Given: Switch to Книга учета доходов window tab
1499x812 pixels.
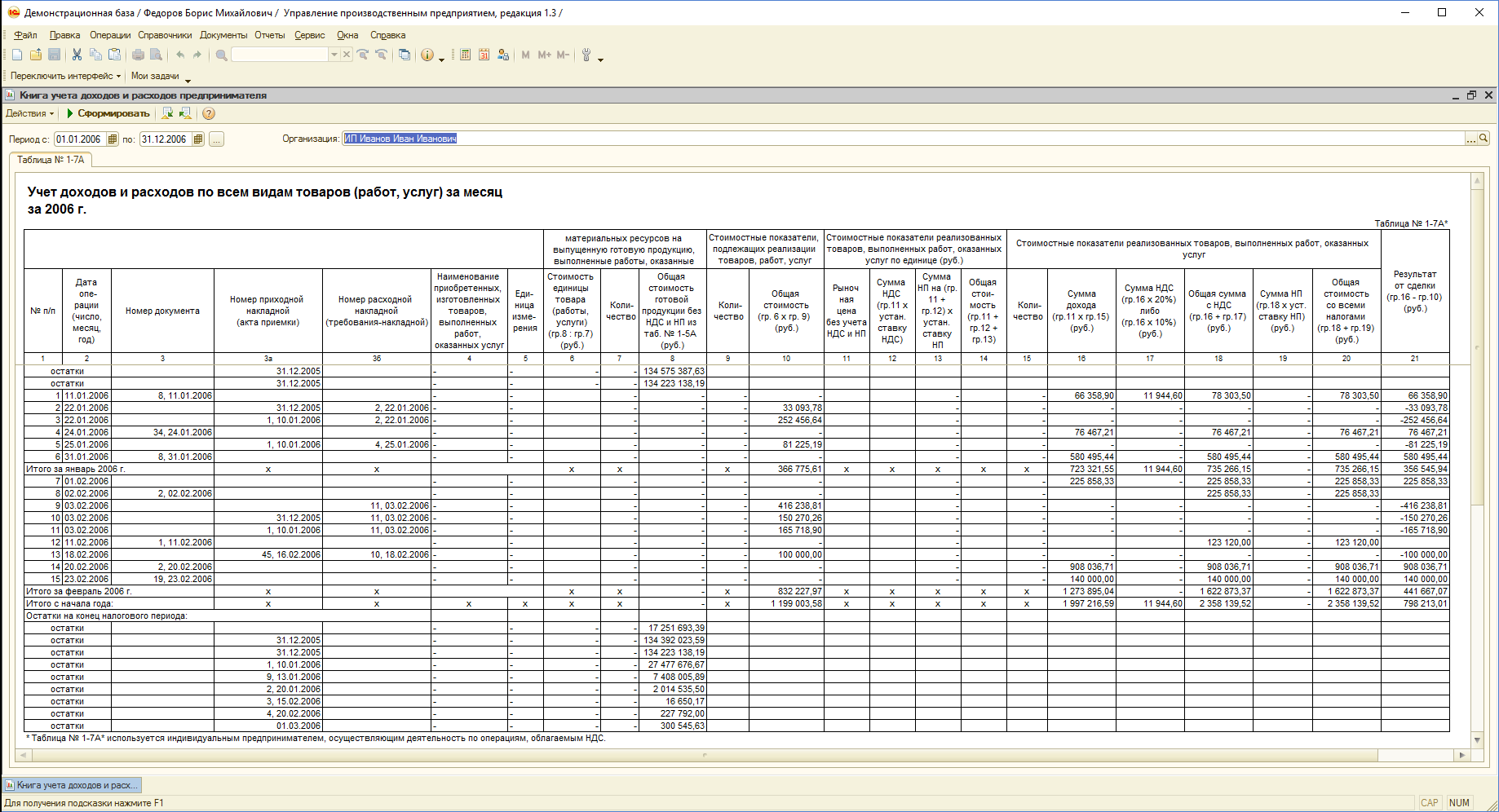Looking at the screenshot, I should pyautogui.click(x=72, y=785).
